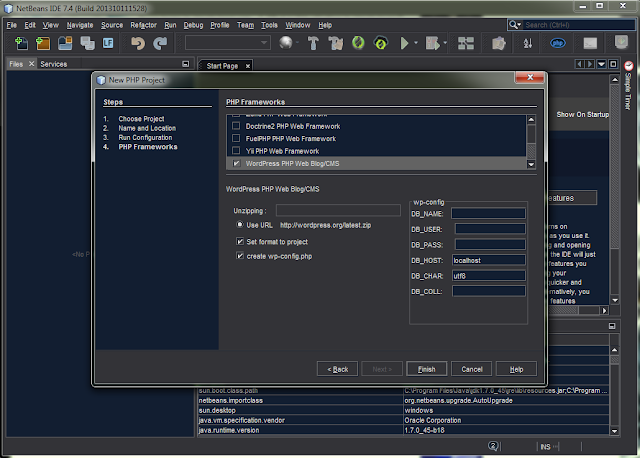Click the sort arrows toolbar icon

pyautogui.click(x=528, y=43)
